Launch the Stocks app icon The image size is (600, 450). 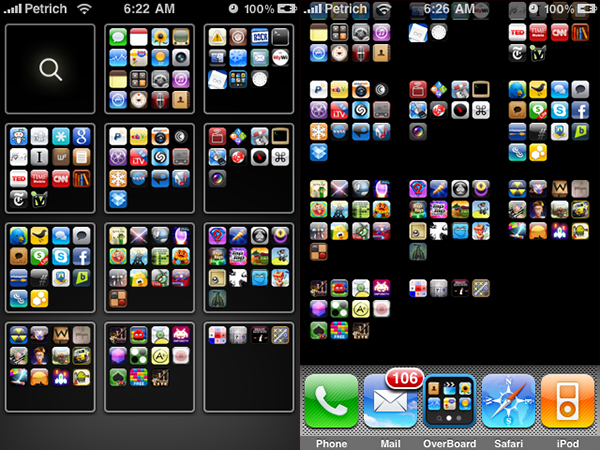coord(118,58)
